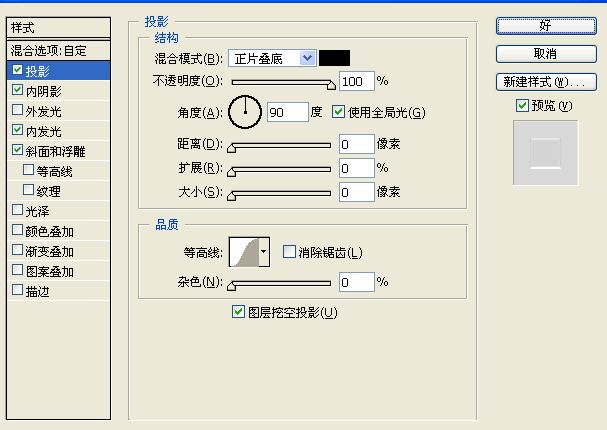Screen dimensions: 607x430
Task: Enable the 渐变叠加 gradient overlay checkbox
Action: [x=17, y=250]
